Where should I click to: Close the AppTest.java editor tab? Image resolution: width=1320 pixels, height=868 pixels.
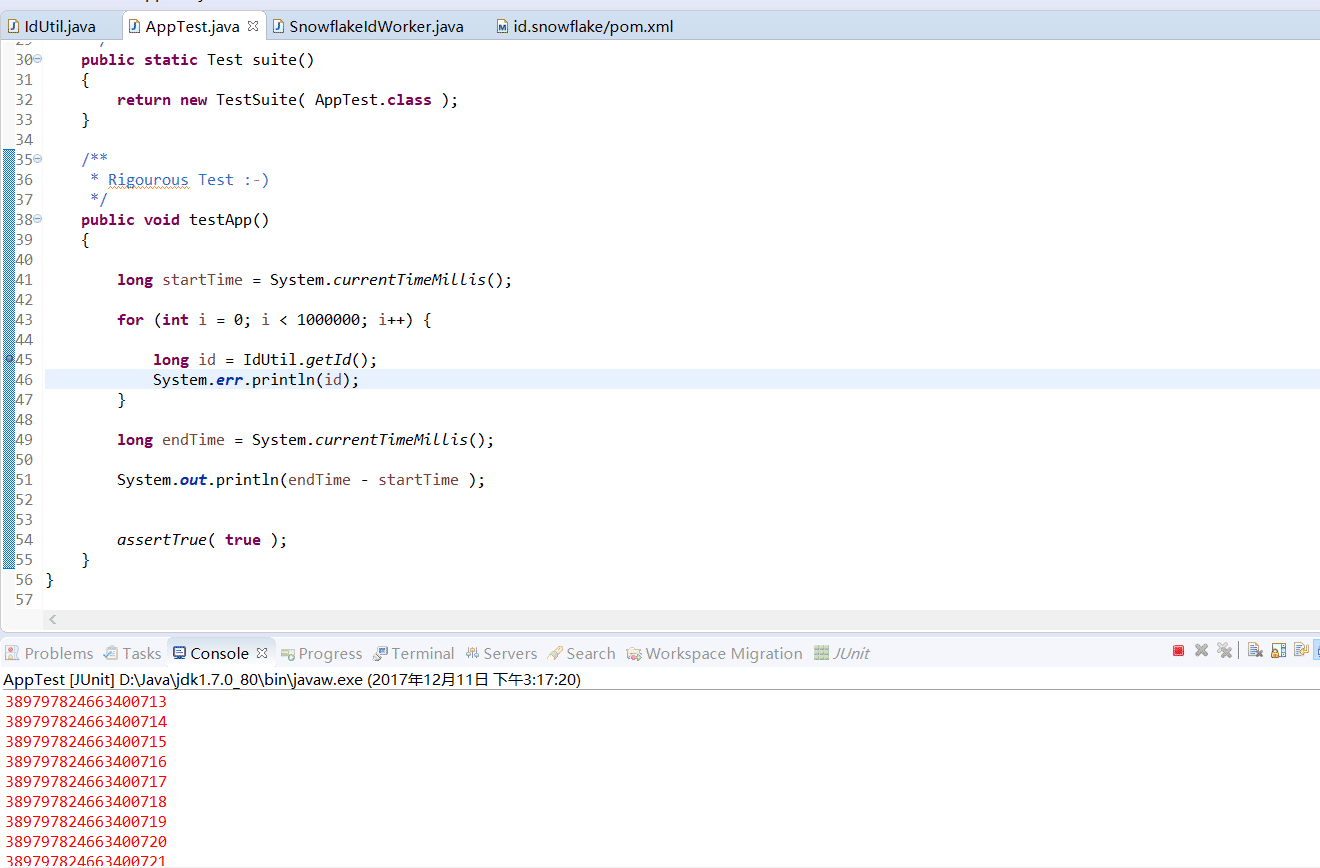pos(253,26)
